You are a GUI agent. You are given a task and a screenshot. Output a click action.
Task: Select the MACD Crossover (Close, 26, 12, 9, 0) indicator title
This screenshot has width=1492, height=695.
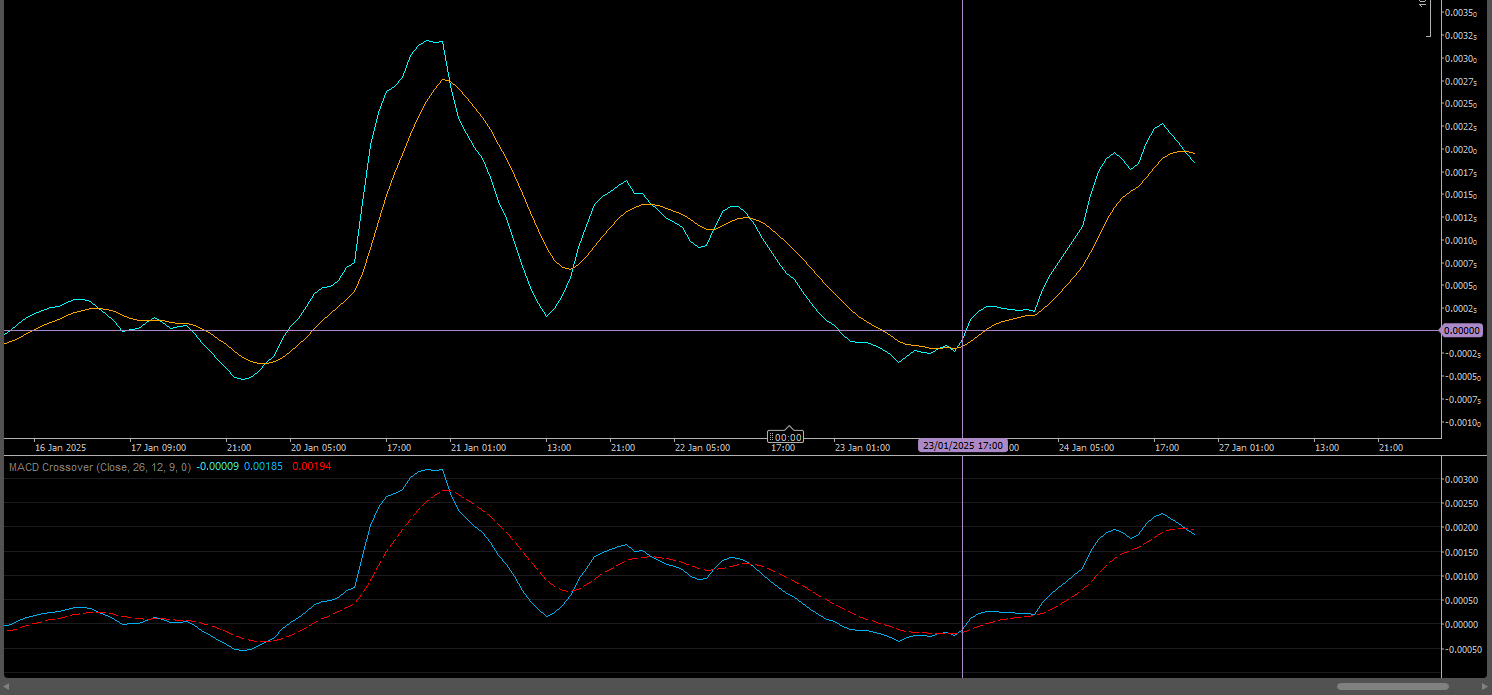[99, 467]
